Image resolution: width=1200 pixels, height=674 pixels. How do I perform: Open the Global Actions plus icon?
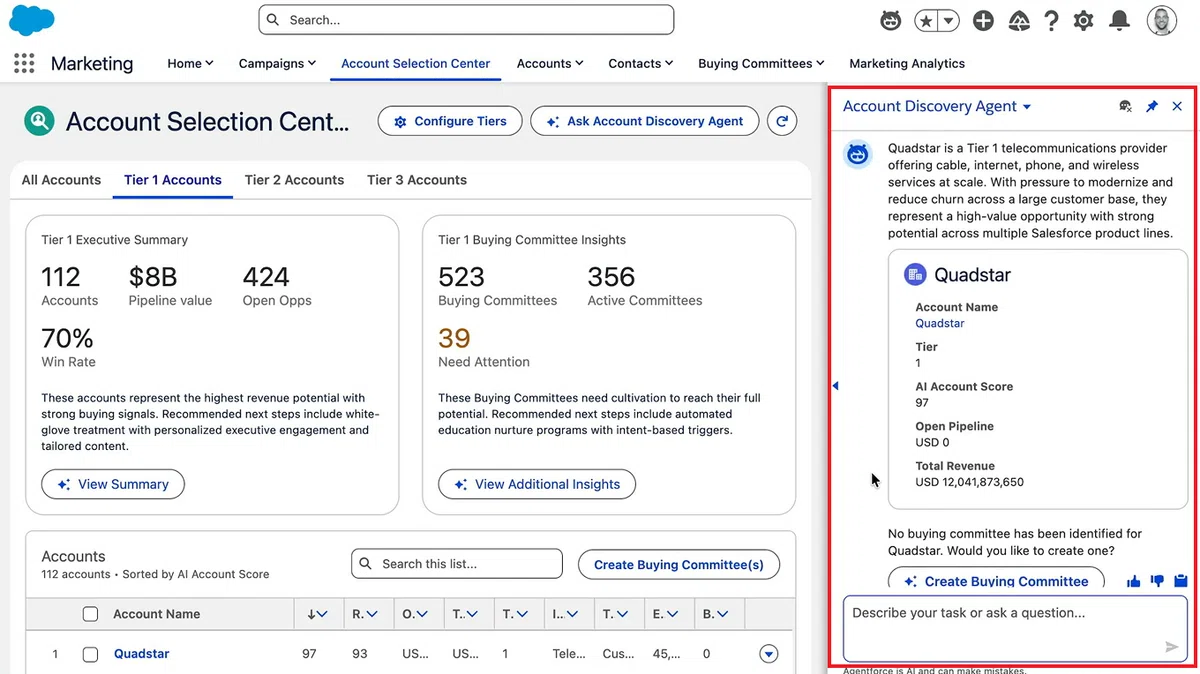point(983,20)
